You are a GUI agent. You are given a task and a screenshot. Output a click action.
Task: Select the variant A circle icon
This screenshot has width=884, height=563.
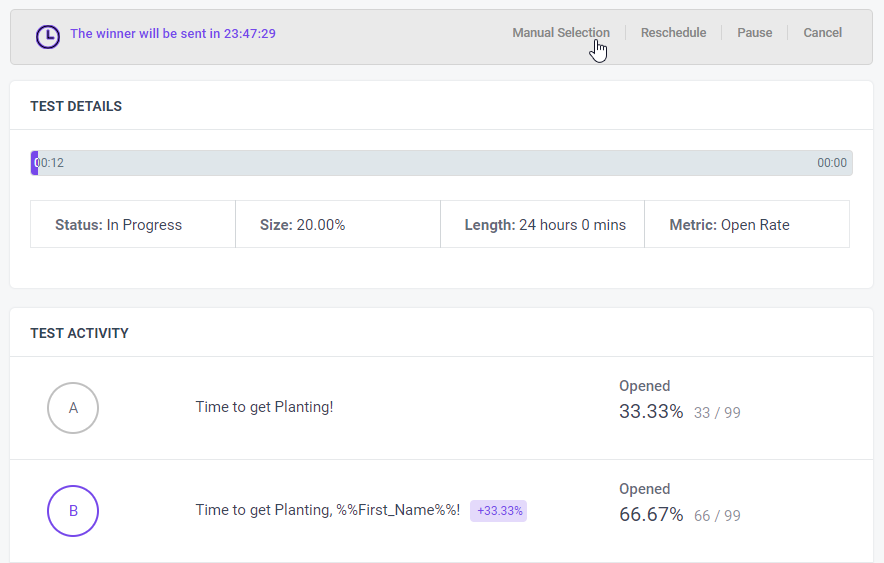(x=73, y=408)
